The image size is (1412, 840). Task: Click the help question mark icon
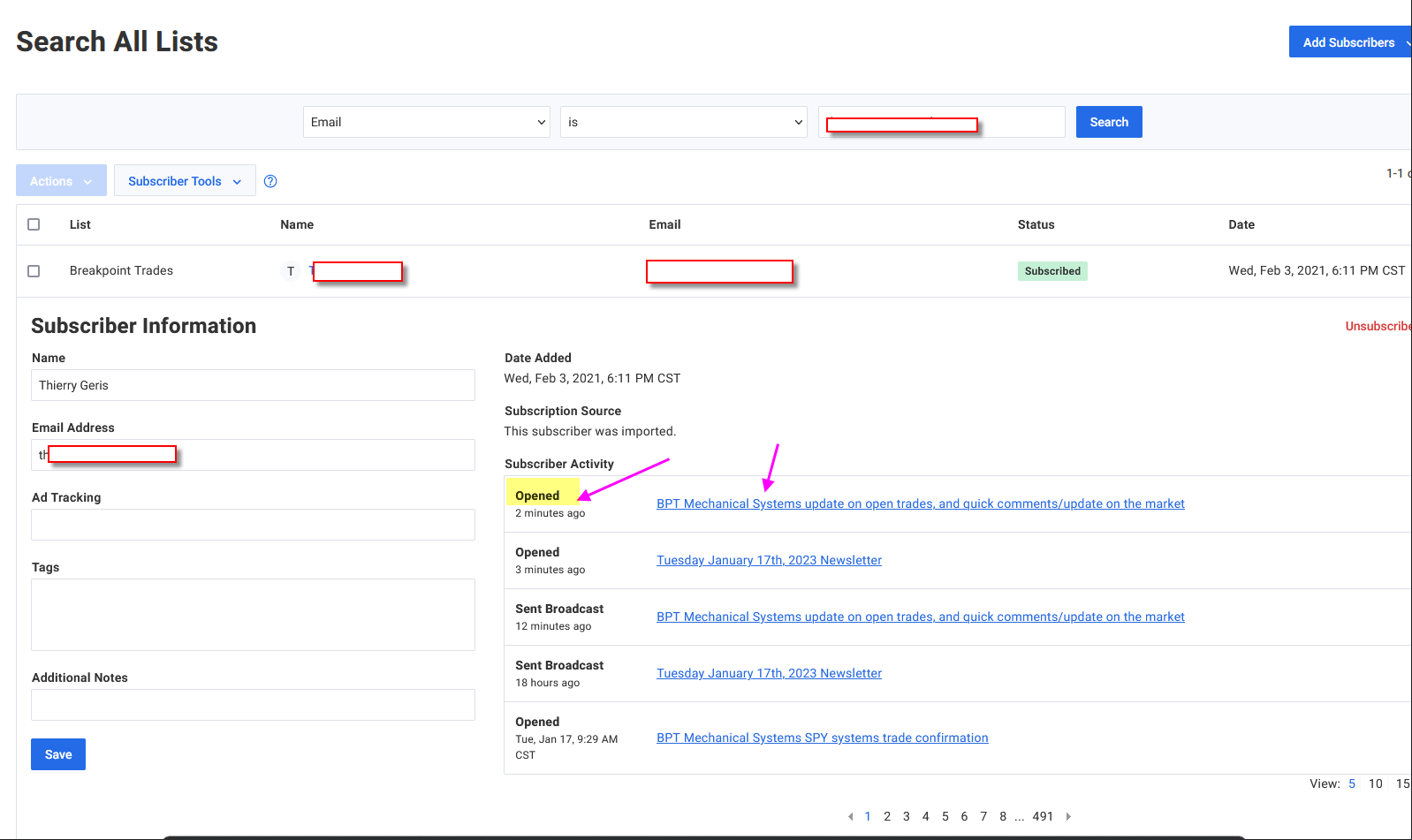point(270,181)
